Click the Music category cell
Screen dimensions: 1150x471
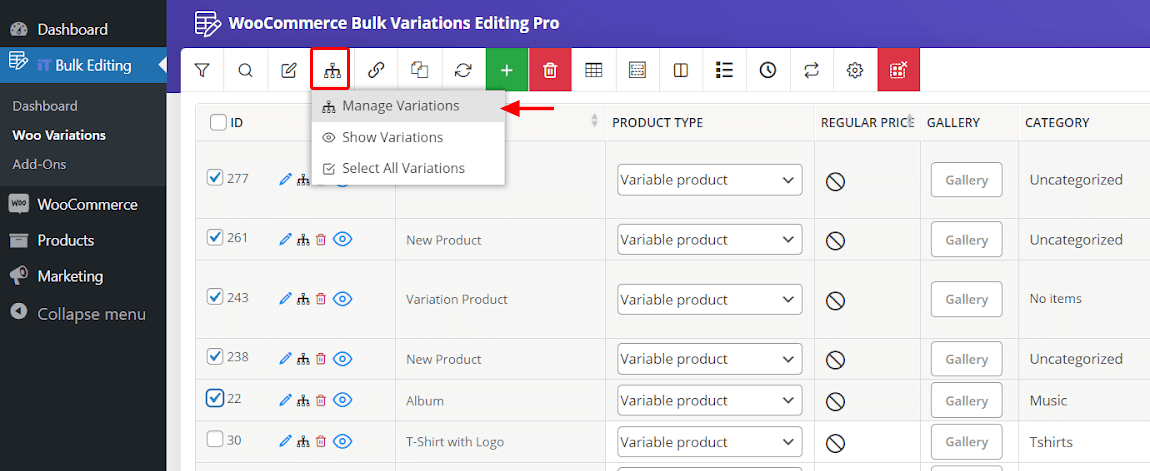pyautogui.click(x=1048, y=401)
